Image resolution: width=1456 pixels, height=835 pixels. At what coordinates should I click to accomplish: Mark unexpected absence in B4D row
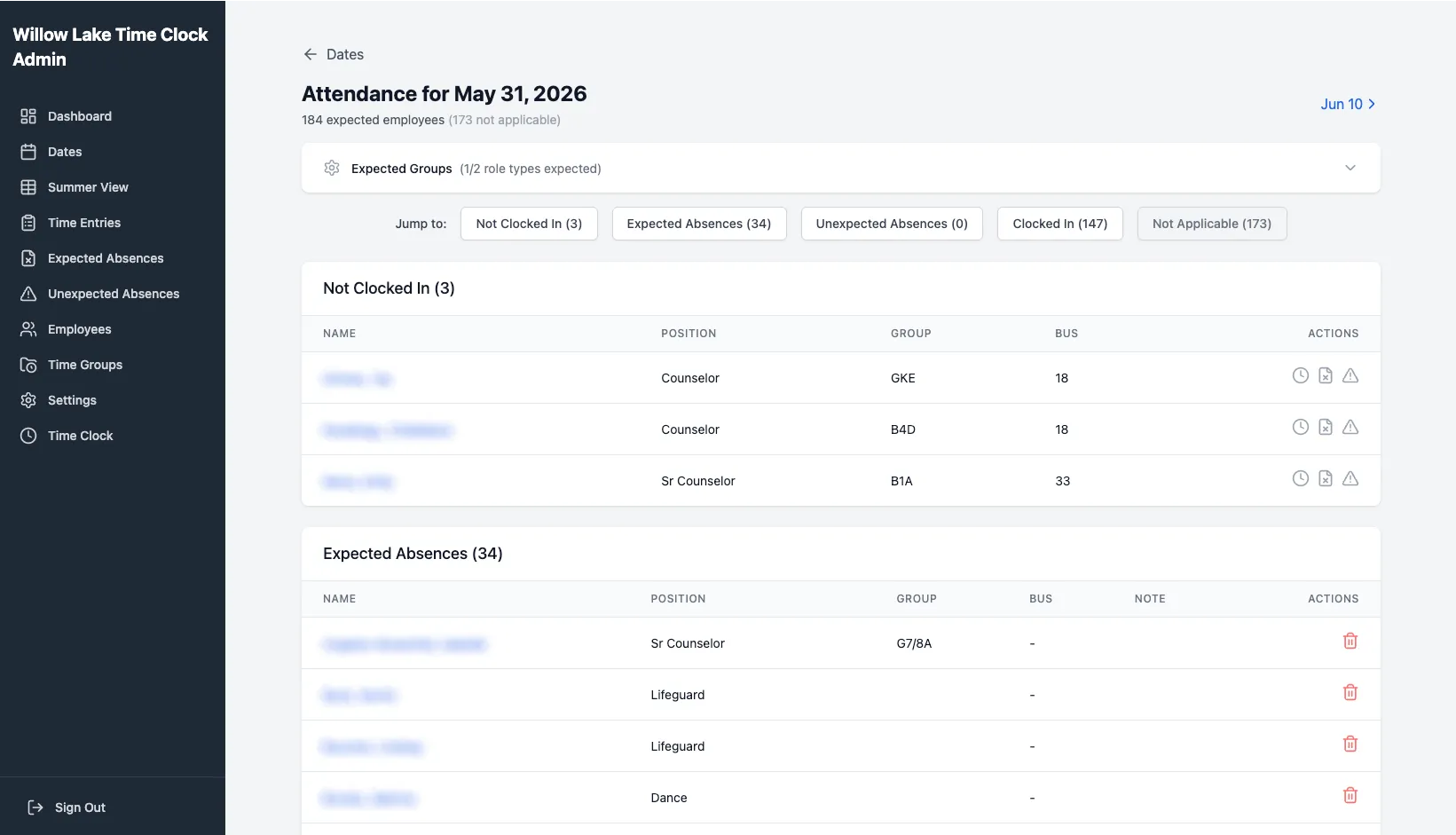click(1350, 427)
